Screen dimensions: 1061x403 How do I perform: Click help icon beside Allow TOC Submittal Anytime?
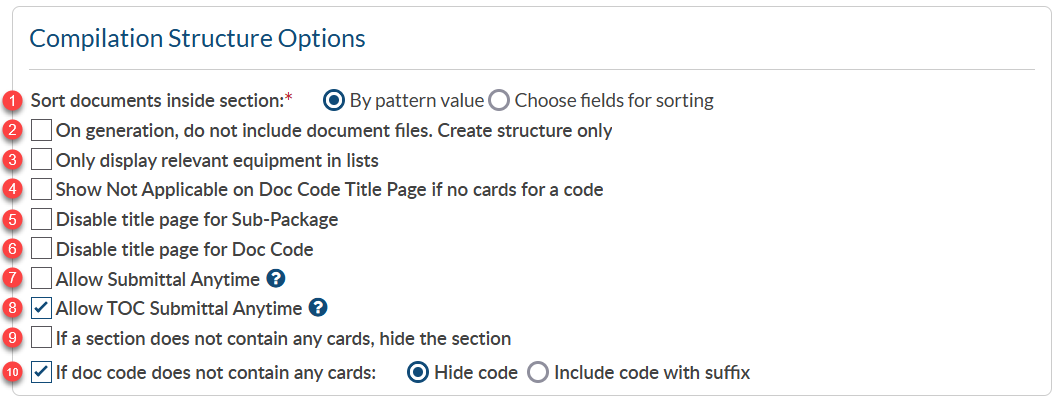[318, 308]
